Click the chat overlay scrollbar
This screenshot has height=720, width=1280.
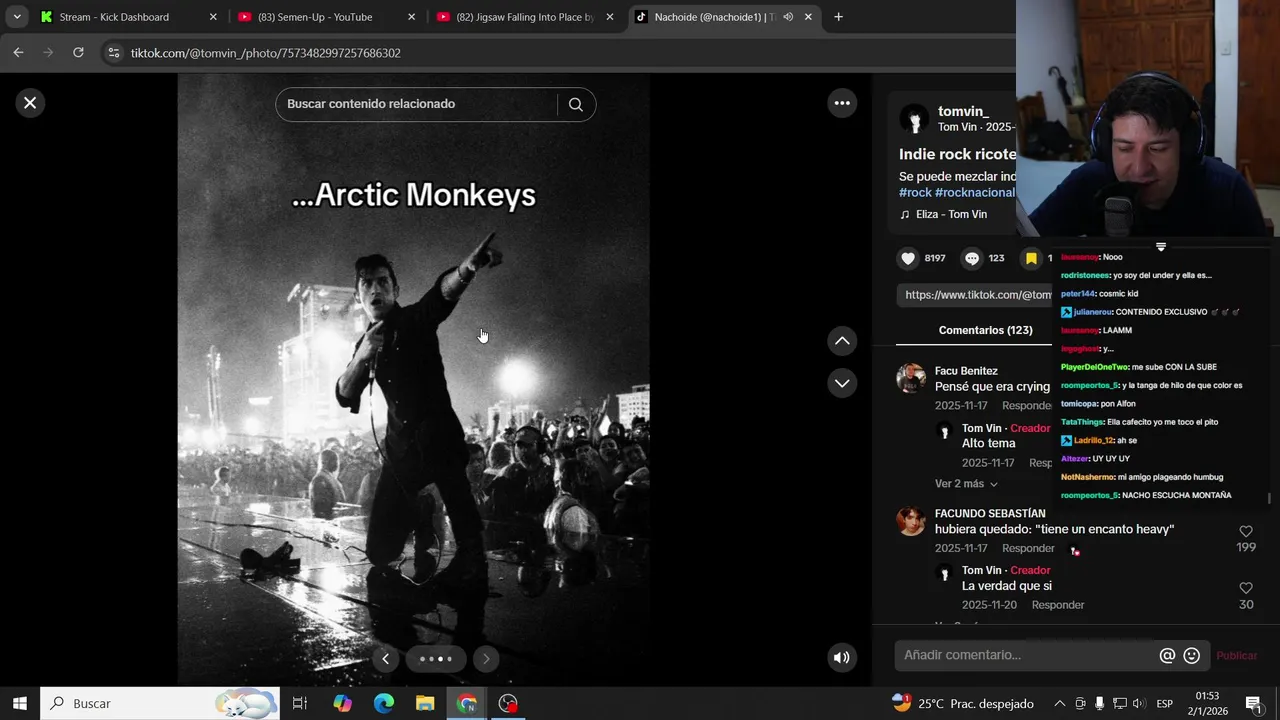tap(1269, 498)
